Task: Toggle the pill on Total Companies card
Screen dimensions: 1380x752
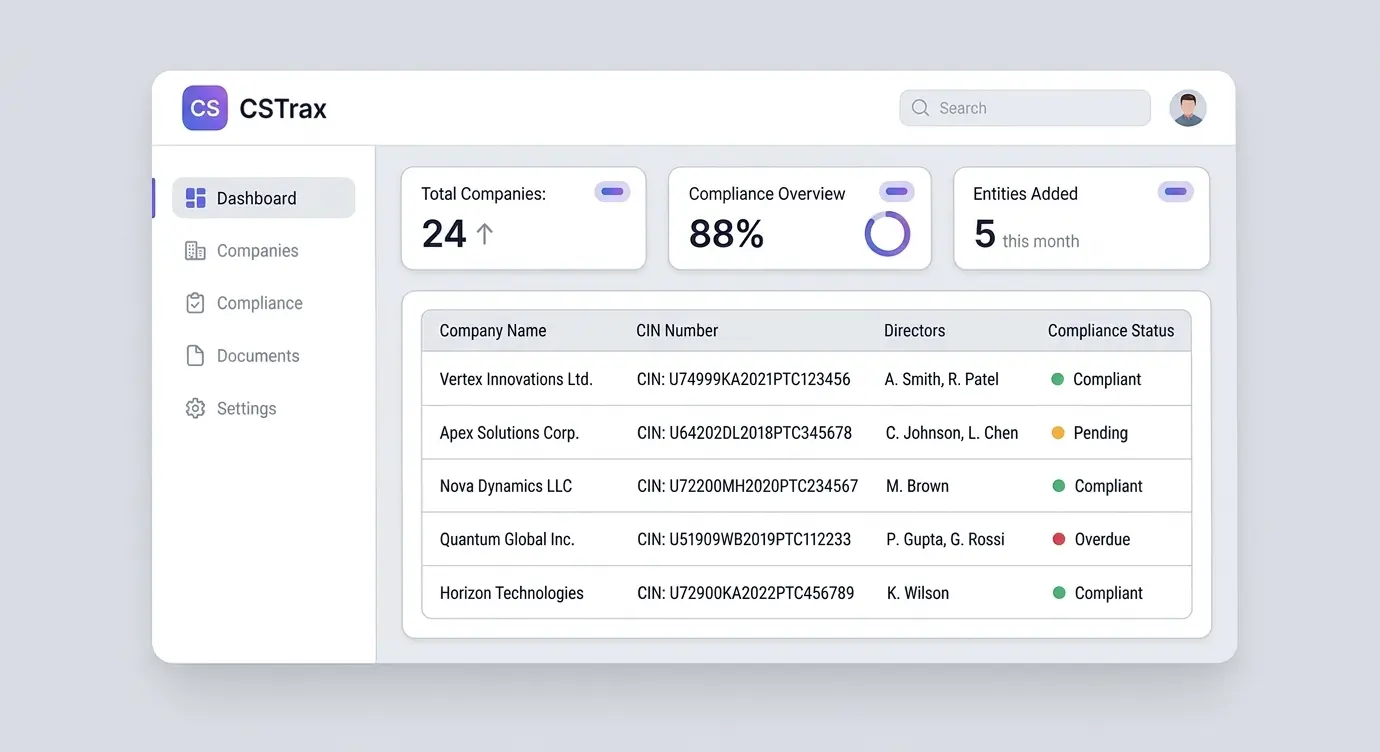Action: 612,192
